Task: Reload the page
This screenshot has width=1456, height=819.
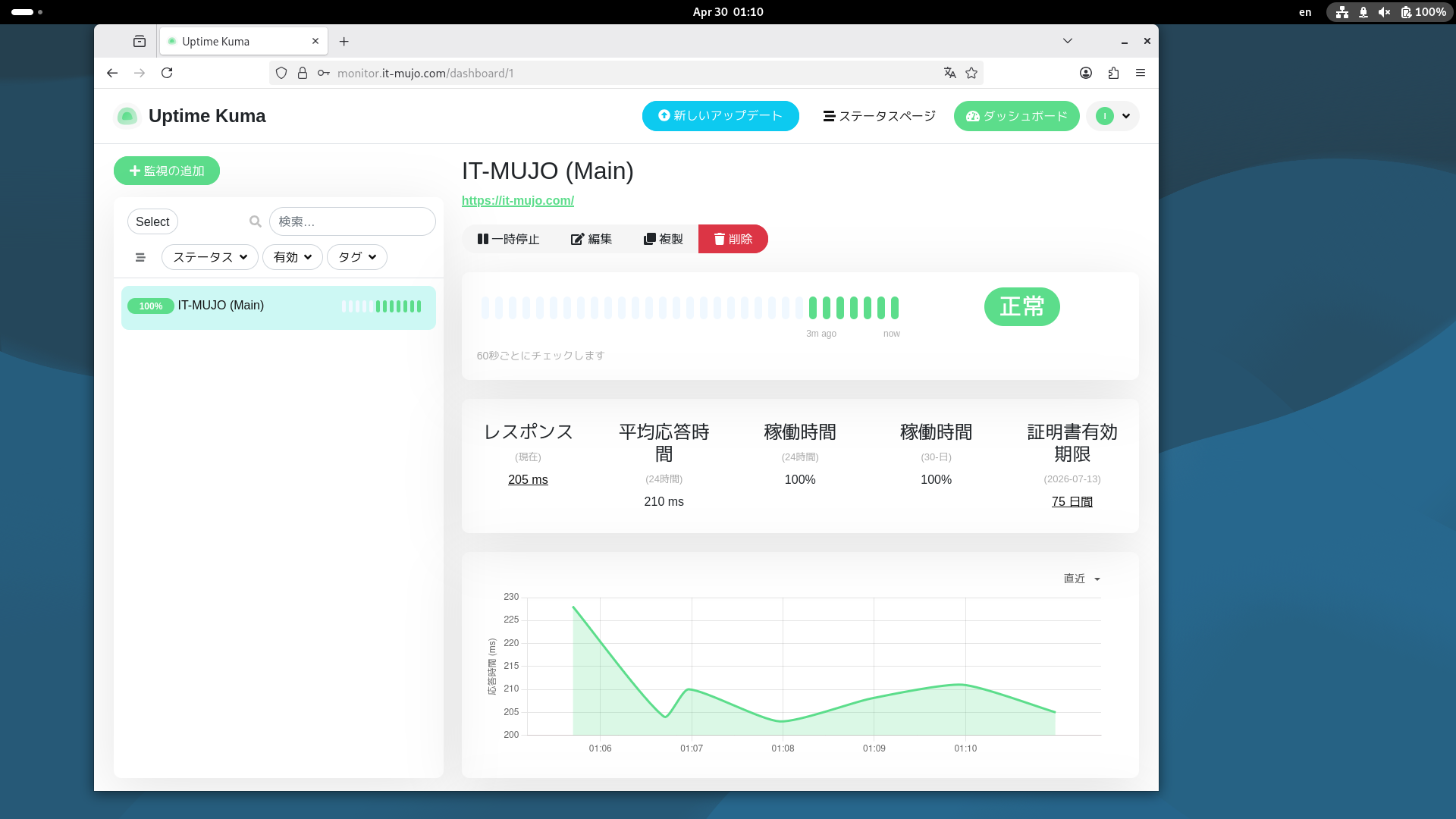Action: [167, 73]
